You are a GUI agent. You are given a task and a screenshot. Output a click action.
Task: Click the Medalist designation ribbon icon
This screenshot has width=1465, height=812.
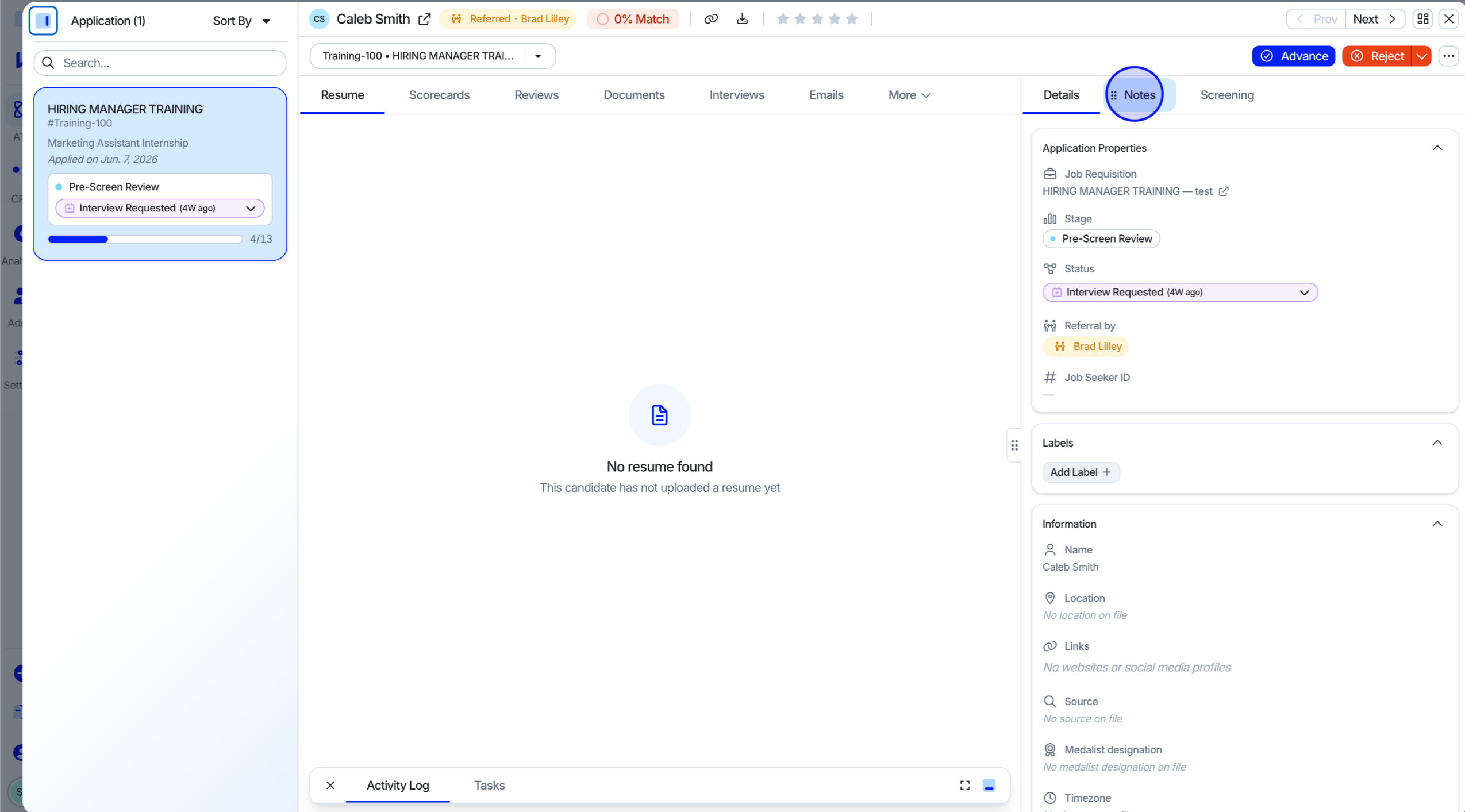pos(1049,749)
